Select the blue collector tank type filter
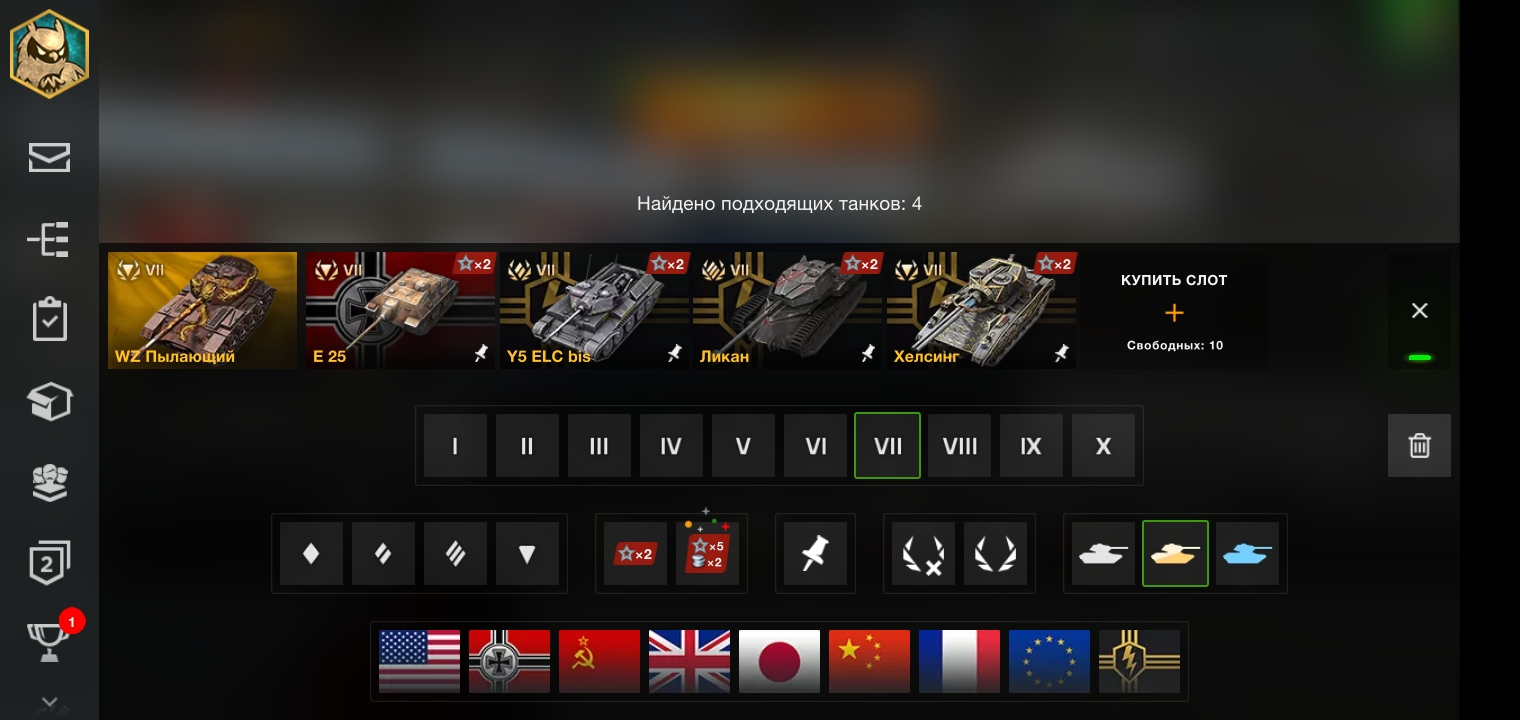This screenshot has height=720, width=1520. pos(1247,553)
